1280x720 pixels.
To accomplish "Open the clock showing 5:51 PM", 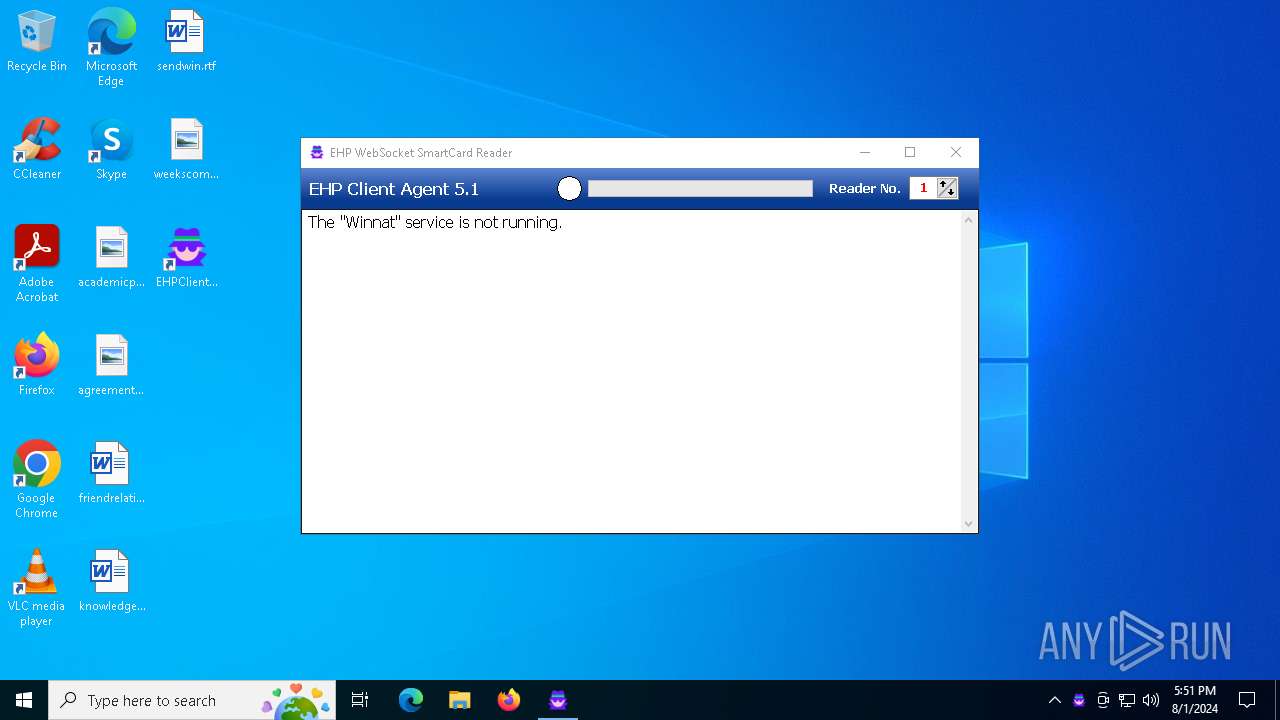I will [x=1195, y=700].
